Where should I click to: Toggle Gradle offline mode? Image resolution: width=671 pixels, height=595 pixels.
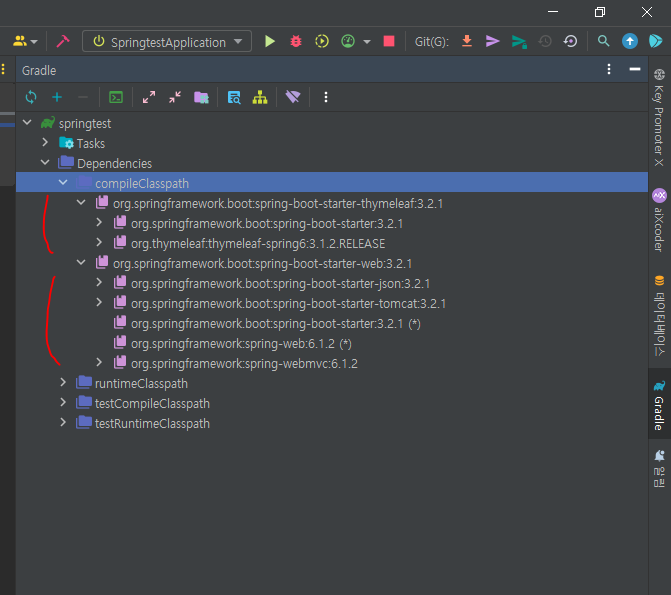pyautogui.click(x=293, y=97)
